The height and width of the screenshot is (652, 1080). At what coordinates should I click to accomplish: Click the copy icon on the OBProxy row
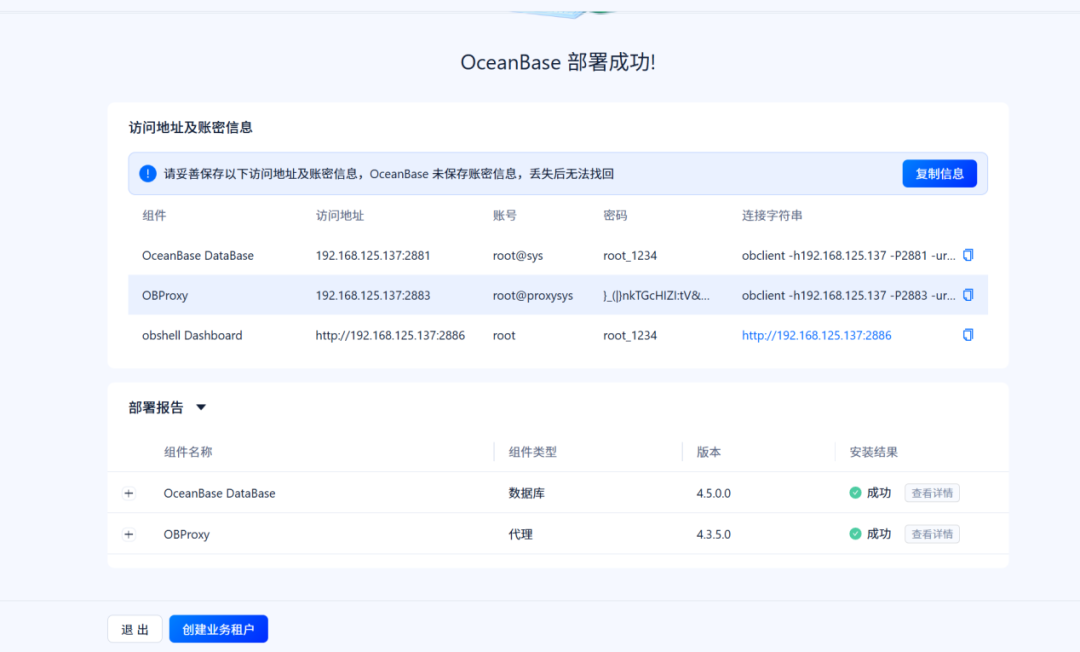point(967,295)
